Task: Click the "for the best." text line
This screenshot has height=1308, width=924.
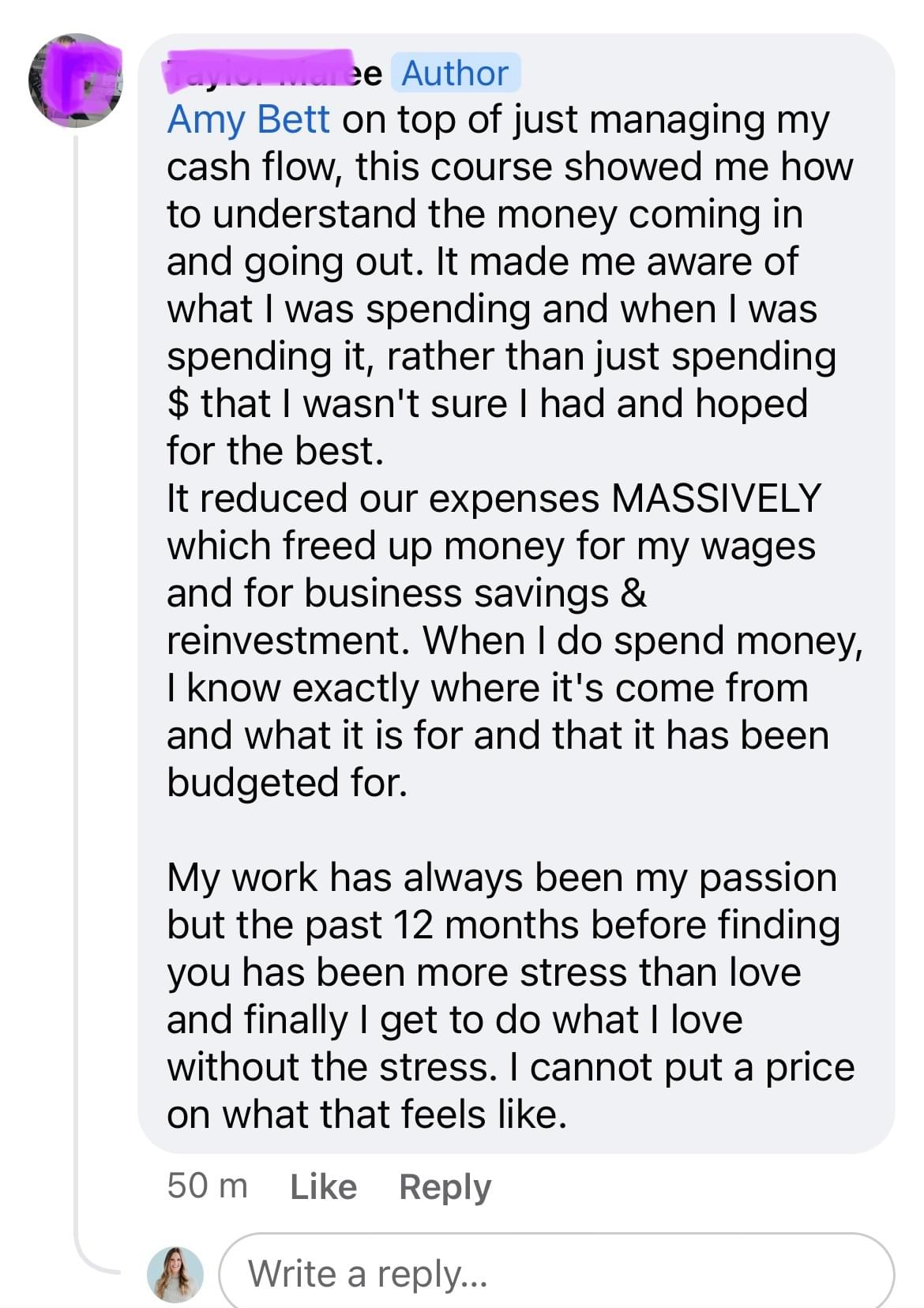Action: 275,452
